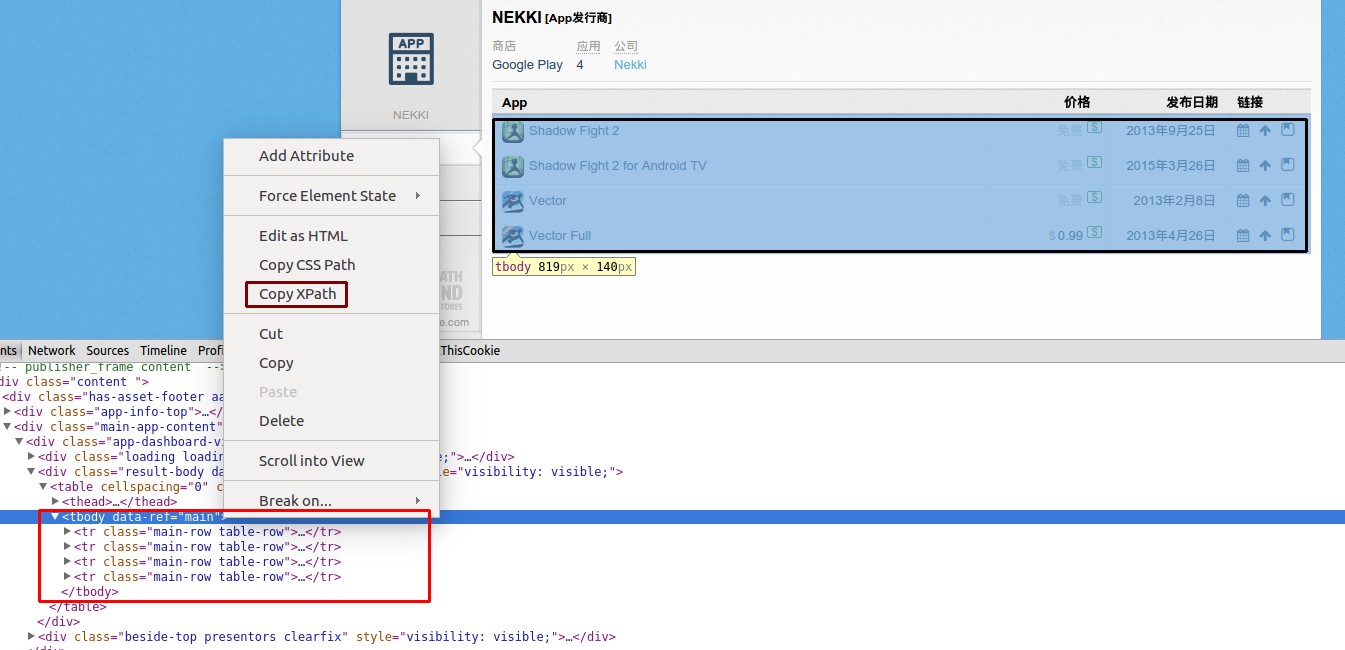Click the Vector Full app icon
Viewport: 1345px width, 650px height.
click(x=513, y=236)
